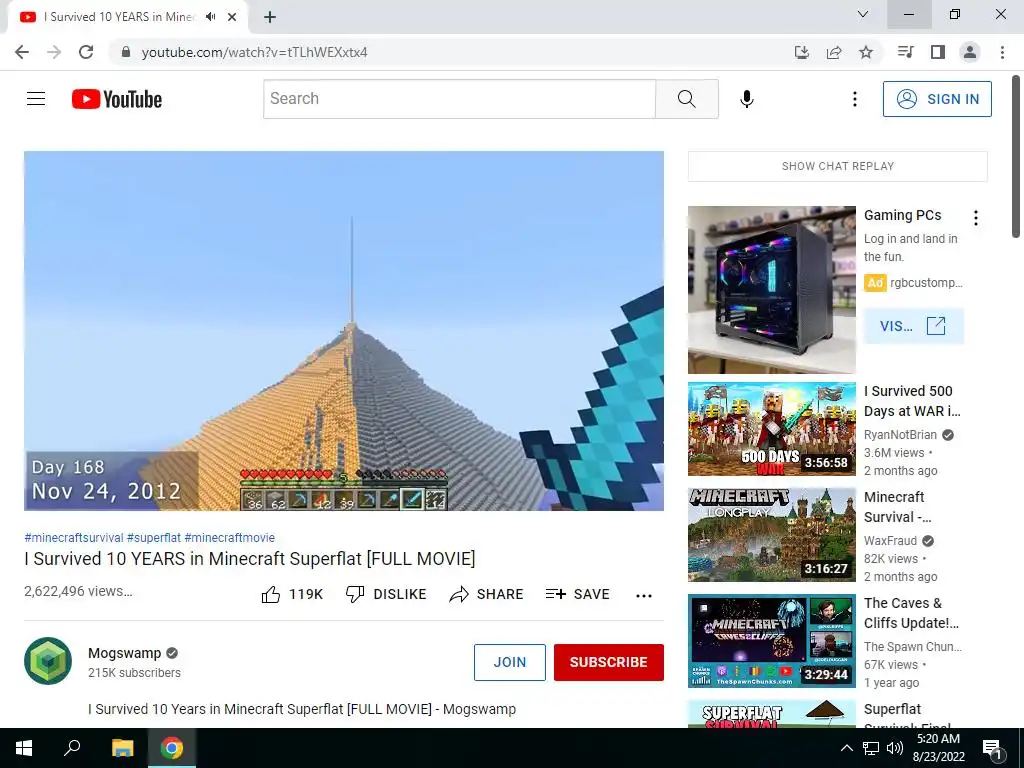View site info via lock icon

[x=126, y=52]
